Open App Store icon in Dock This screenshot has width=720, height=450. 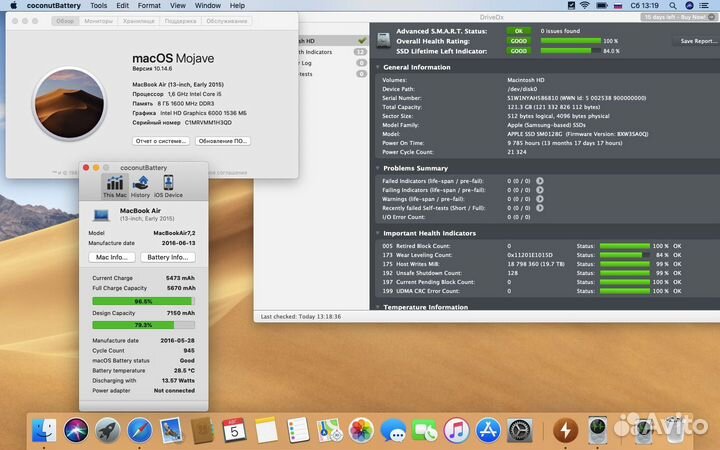click(488, 430)
